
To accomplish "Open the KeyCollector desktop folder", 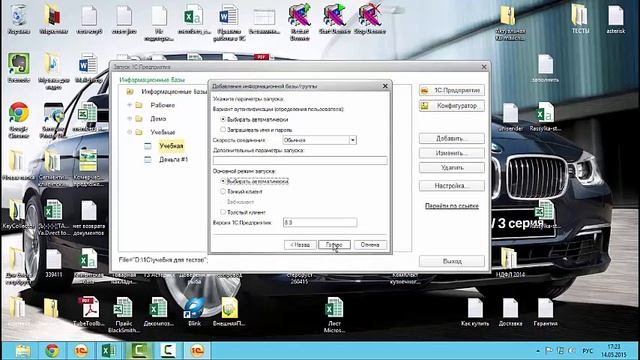I will coord(18,214).
